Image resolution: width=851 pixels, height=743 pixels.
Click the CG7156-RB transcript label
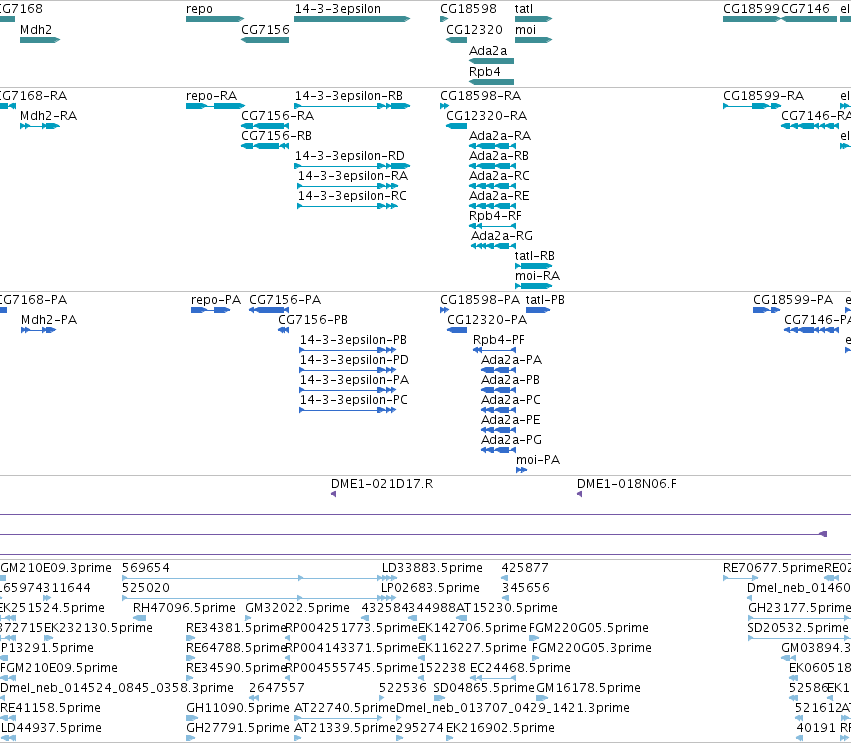pyautogui.click(x=277, y=136)
